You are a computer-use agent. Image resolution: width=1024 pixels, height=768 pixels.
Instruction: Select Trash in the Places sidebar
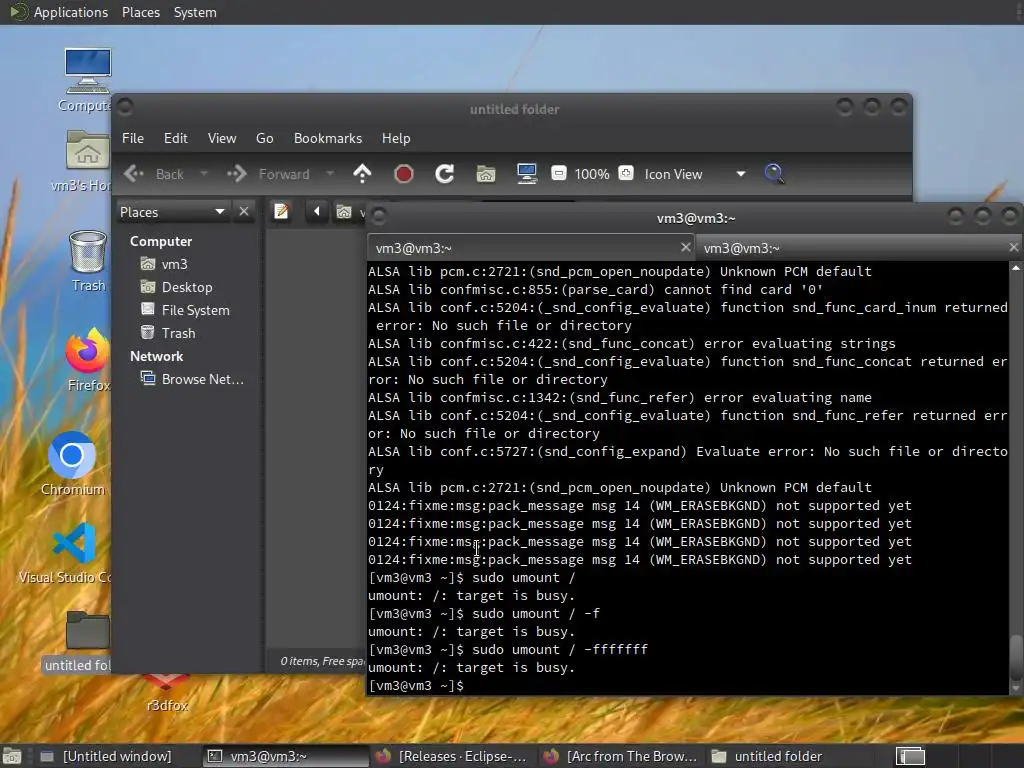[178, 333]
